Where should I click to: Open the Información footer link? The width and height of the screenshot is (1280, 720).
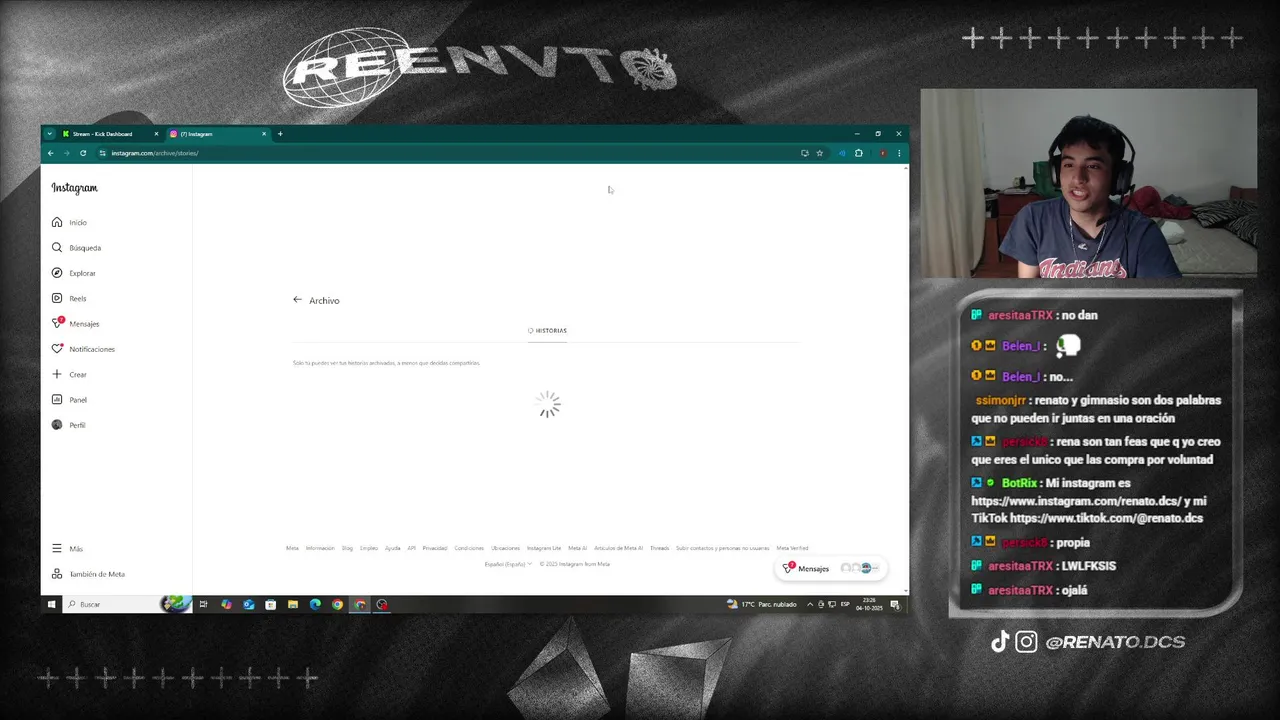click(x=320, y=548)
